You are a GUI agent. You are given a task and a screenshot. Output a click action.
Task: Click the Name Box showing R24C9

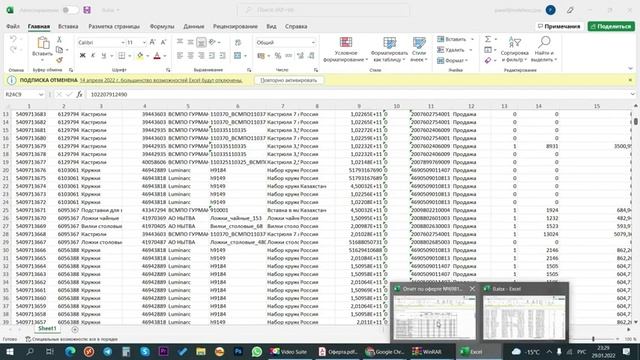pyautogui.click(x=24, y=94)
